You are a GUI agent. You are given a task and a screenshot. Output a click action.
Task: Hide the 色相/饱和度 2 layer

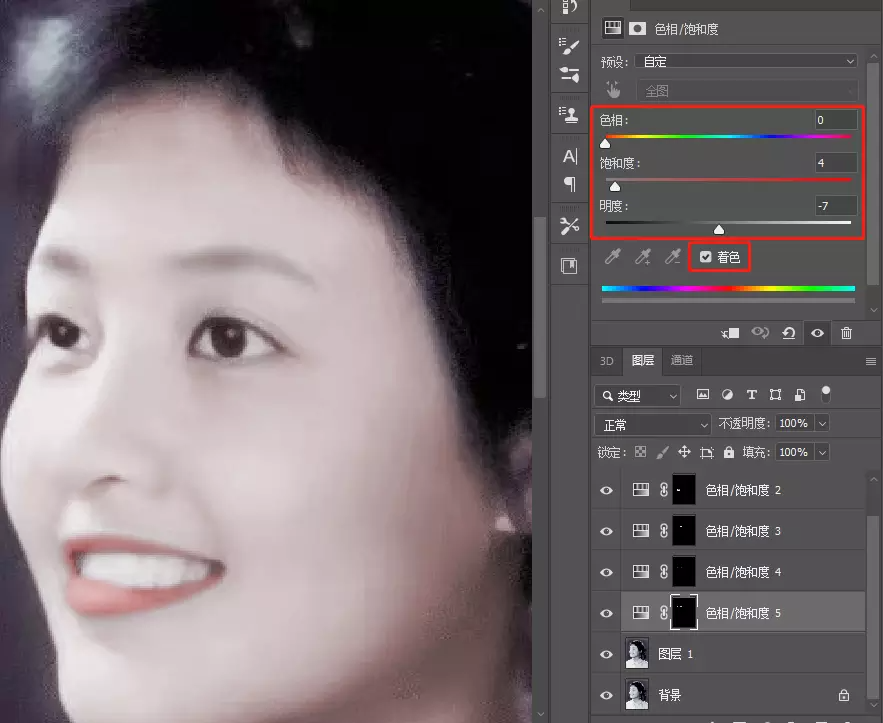(606, 490)
